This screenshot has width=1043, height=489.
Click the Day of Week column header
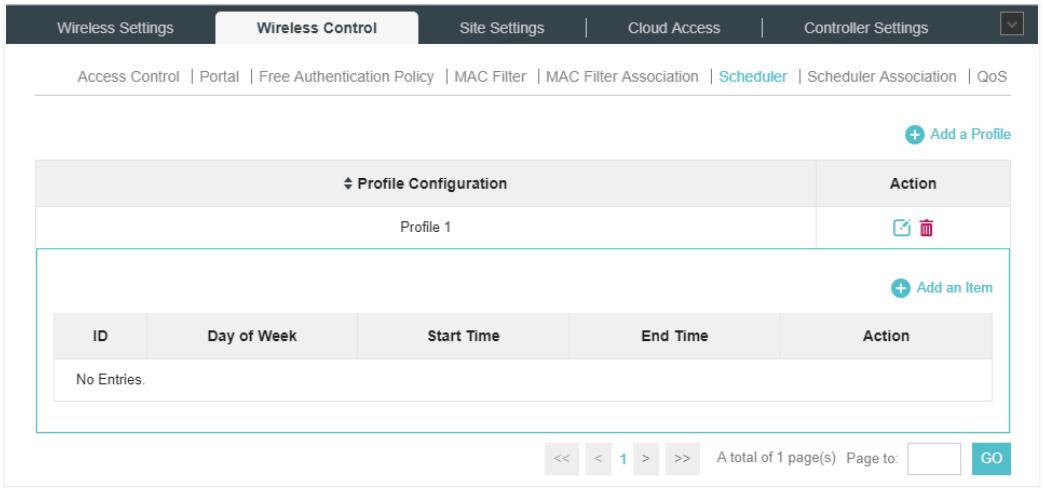[252, 337]
